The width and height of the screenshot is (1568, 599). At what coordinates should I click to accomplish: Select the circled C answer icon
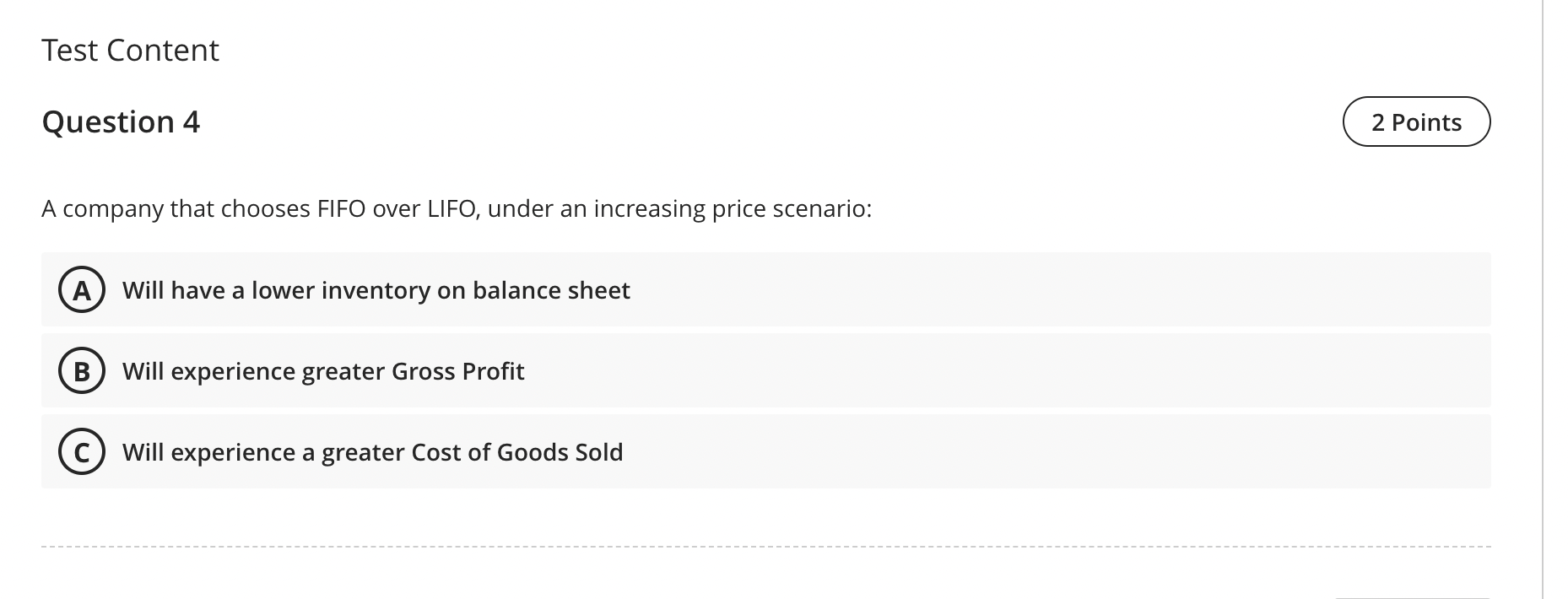(82, 452)
